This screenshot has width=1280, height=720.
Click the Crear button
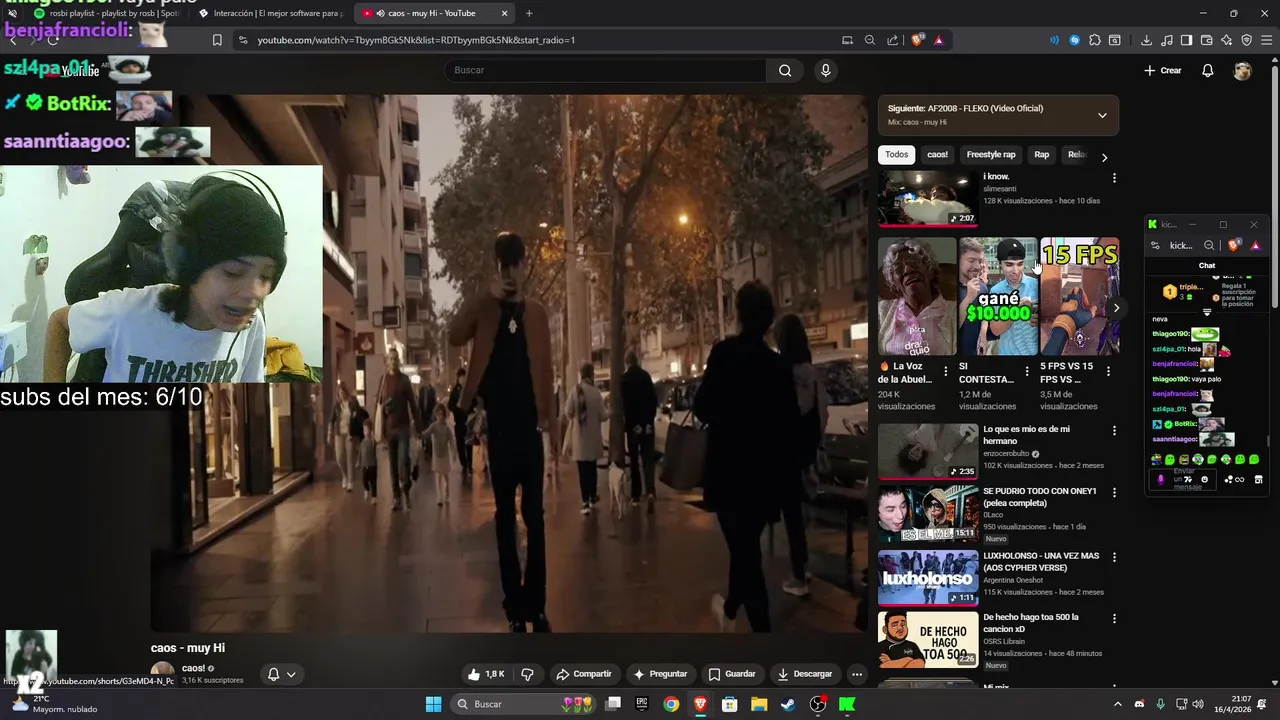[1163, 71]
